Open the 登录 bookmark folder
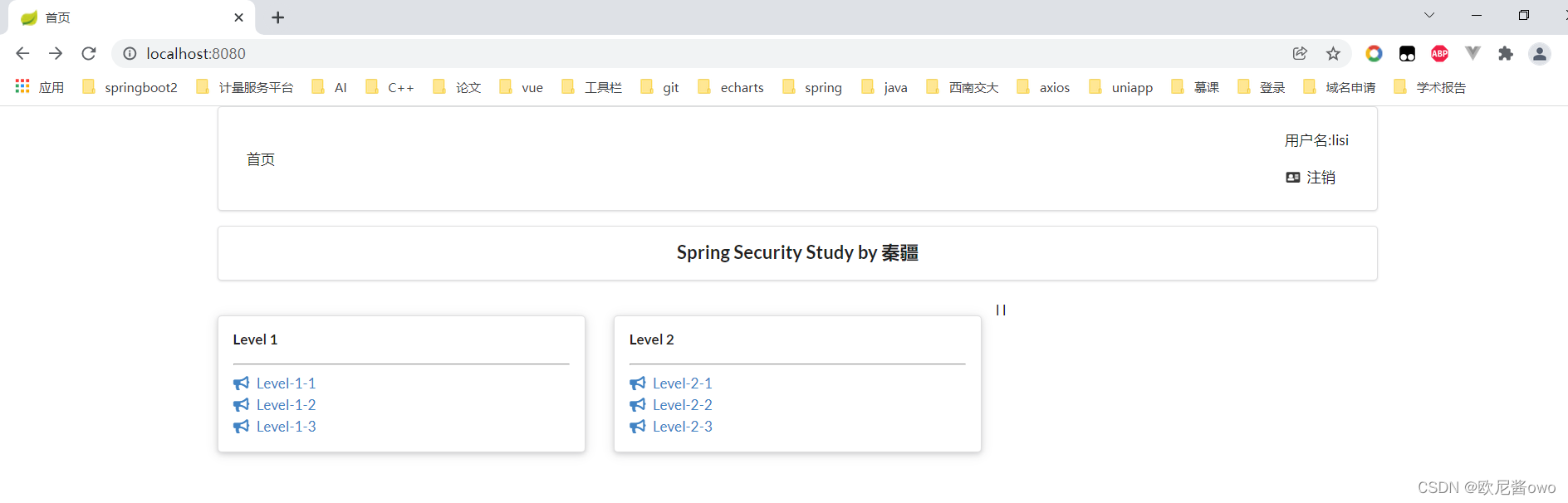 point(1261,87)
